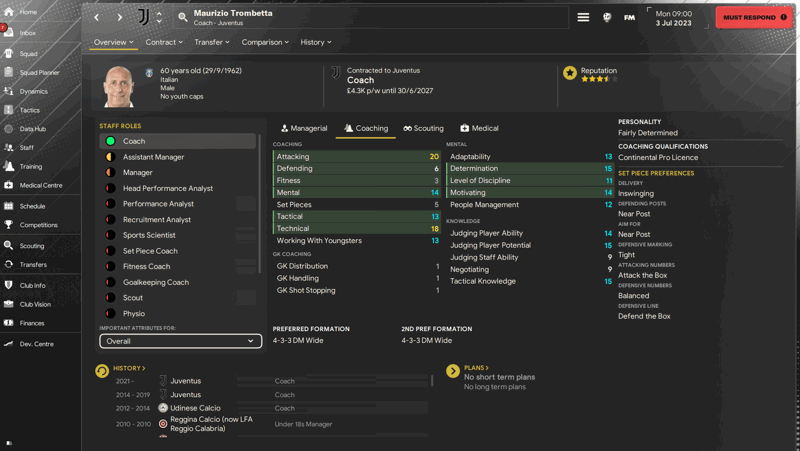The image size is (800, 451).
Task: Open the Transfers arrows icon
Action: click(x=9, y=264)
